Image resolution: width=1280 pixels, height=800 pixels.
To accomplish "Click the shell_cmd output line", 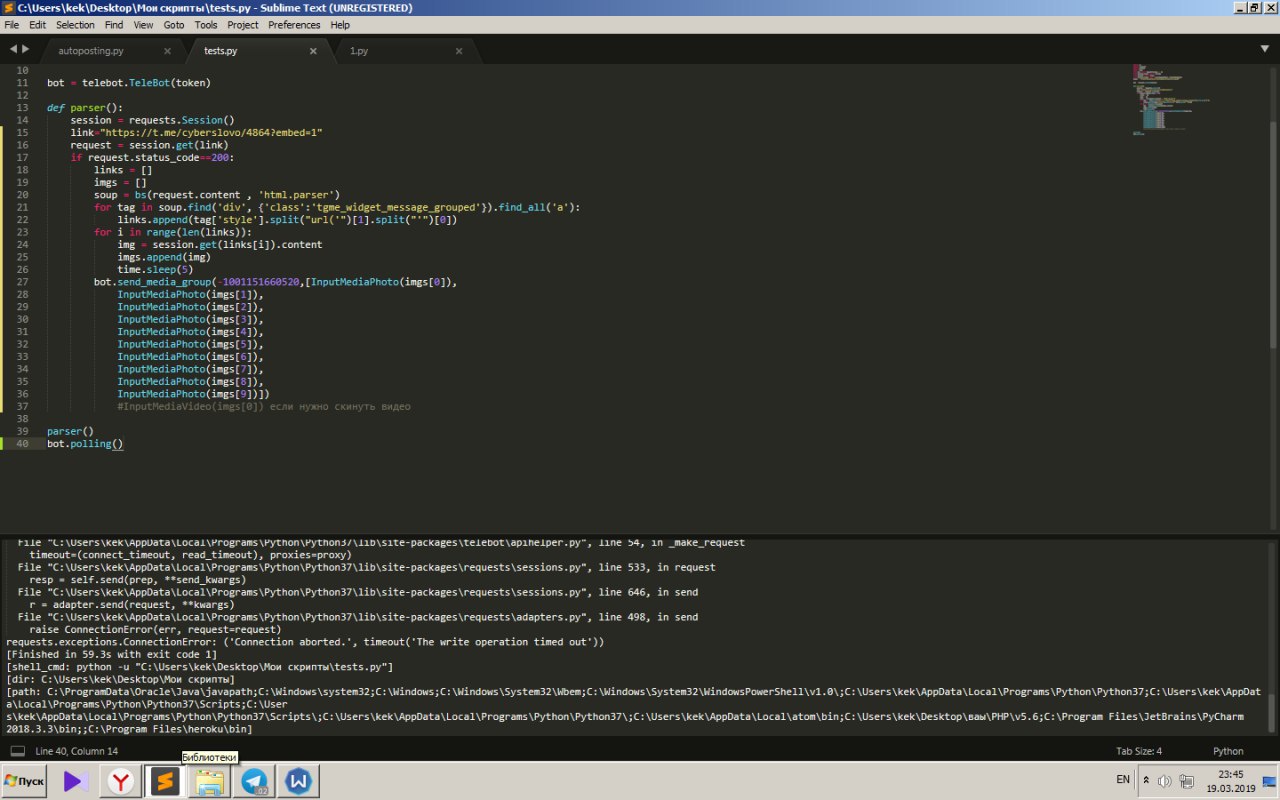I will (199, 667).
